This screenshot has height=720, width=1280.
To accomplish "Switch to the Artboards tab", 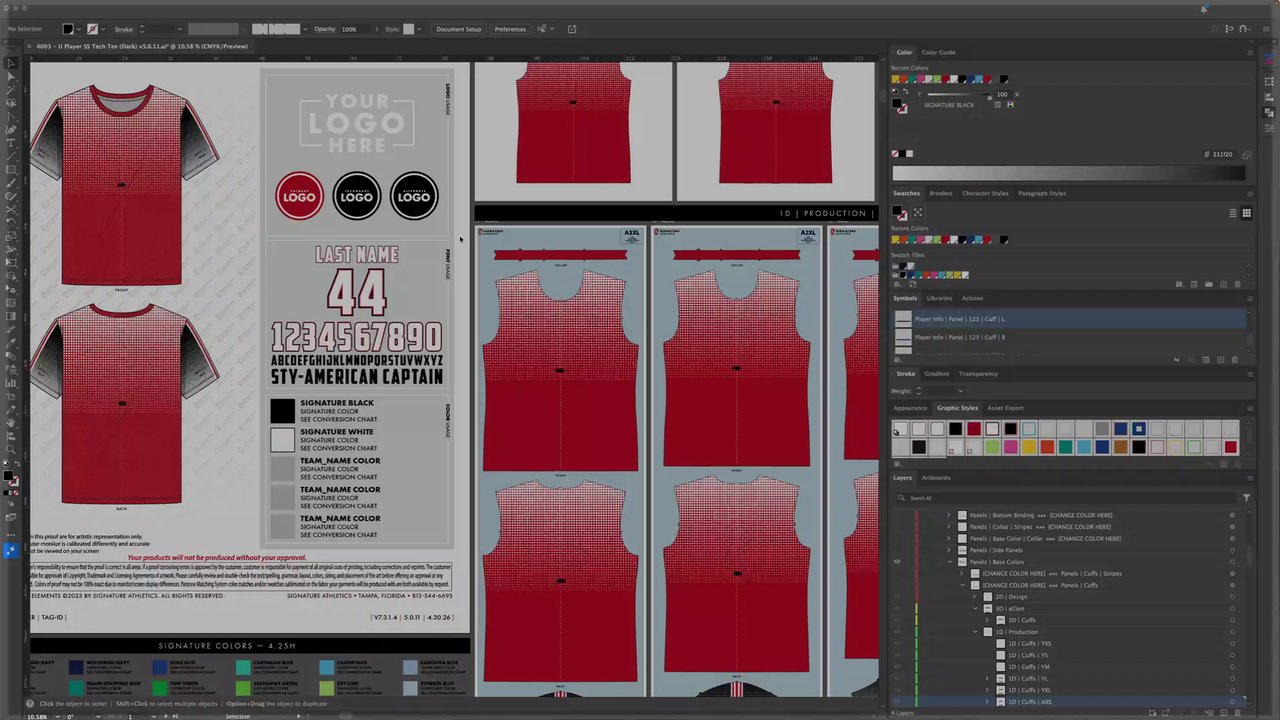I will click(936, 478).
